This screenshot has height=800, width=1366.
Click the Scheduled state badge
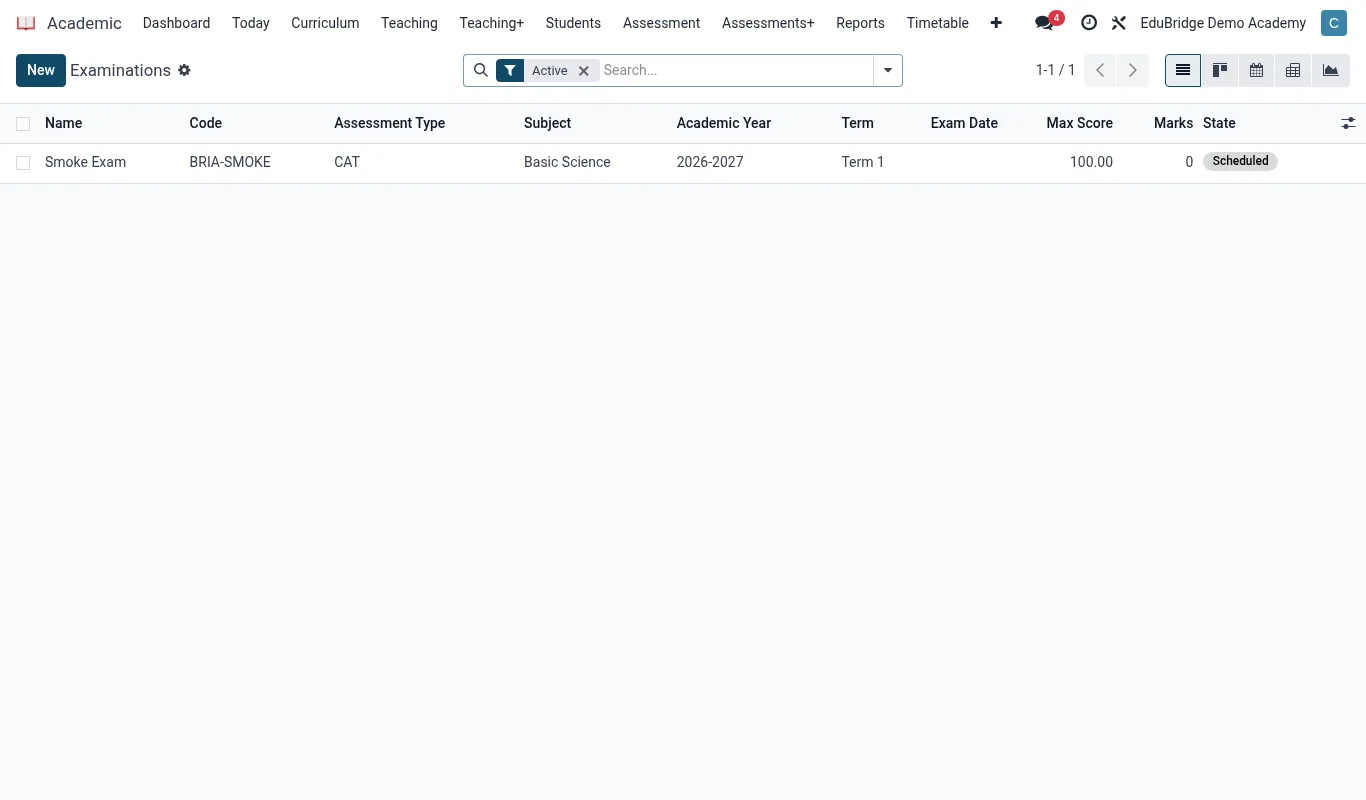pos(1240,161)
